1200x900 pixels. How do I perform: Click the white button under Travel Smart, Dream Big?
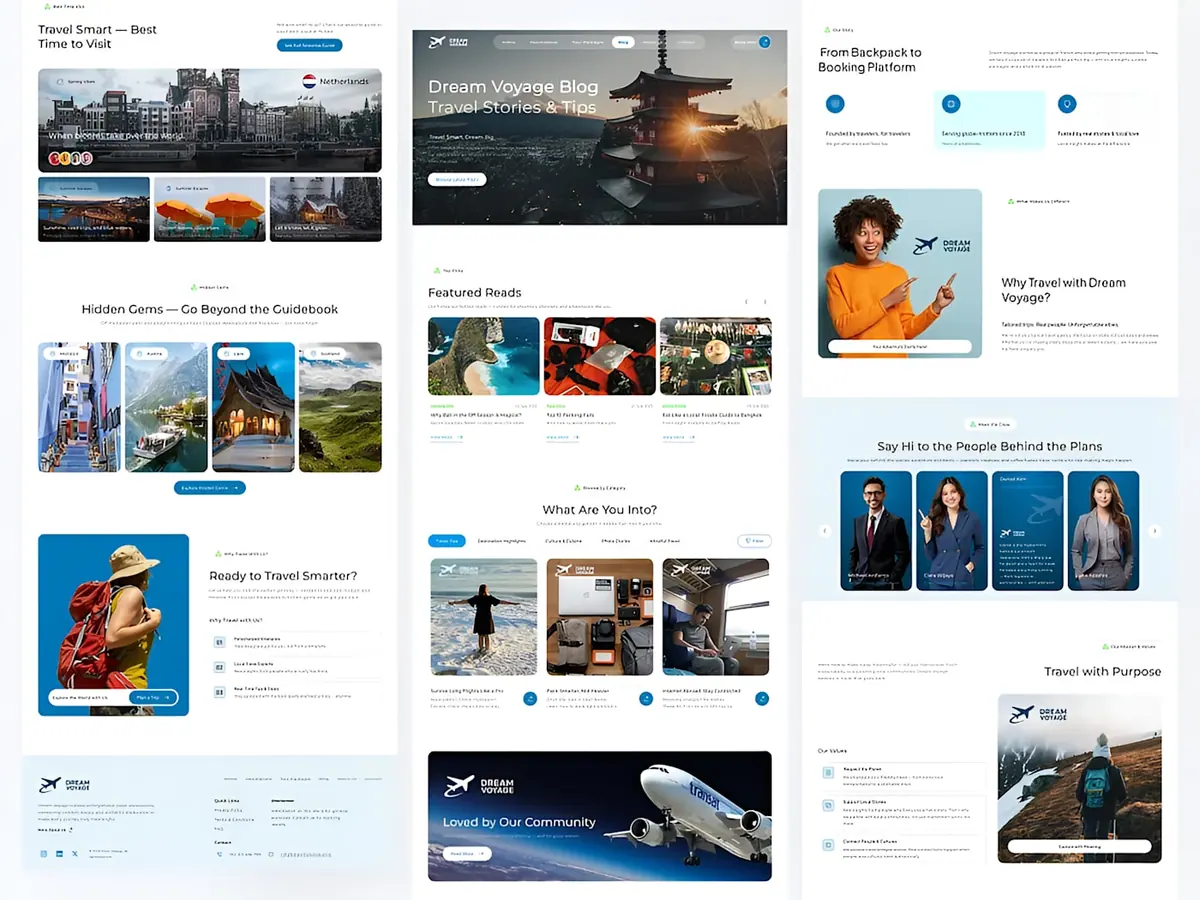coord(457,180)
